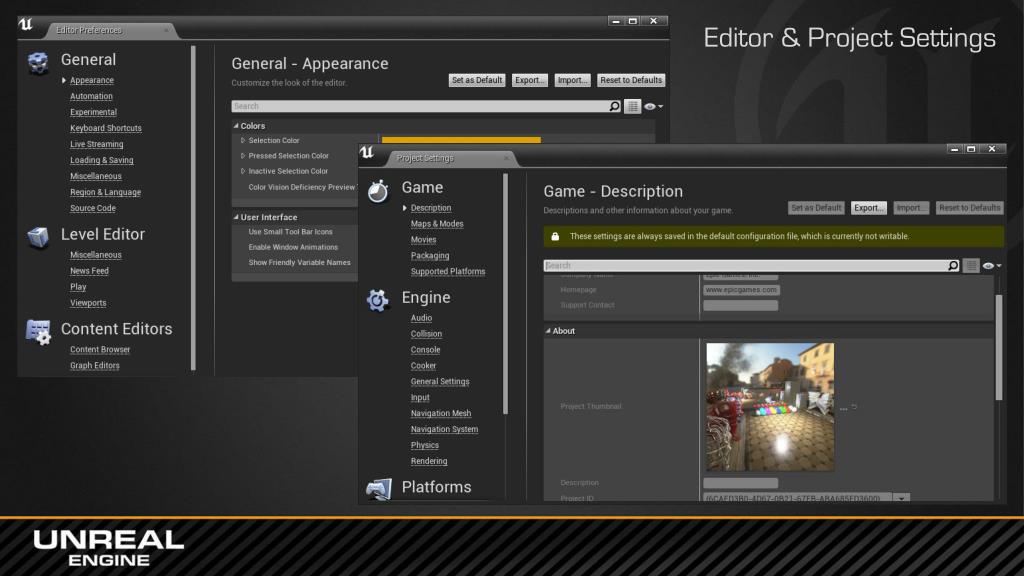Collapse the About section
Screen dimensions: 1024x576
click(548, 331)
